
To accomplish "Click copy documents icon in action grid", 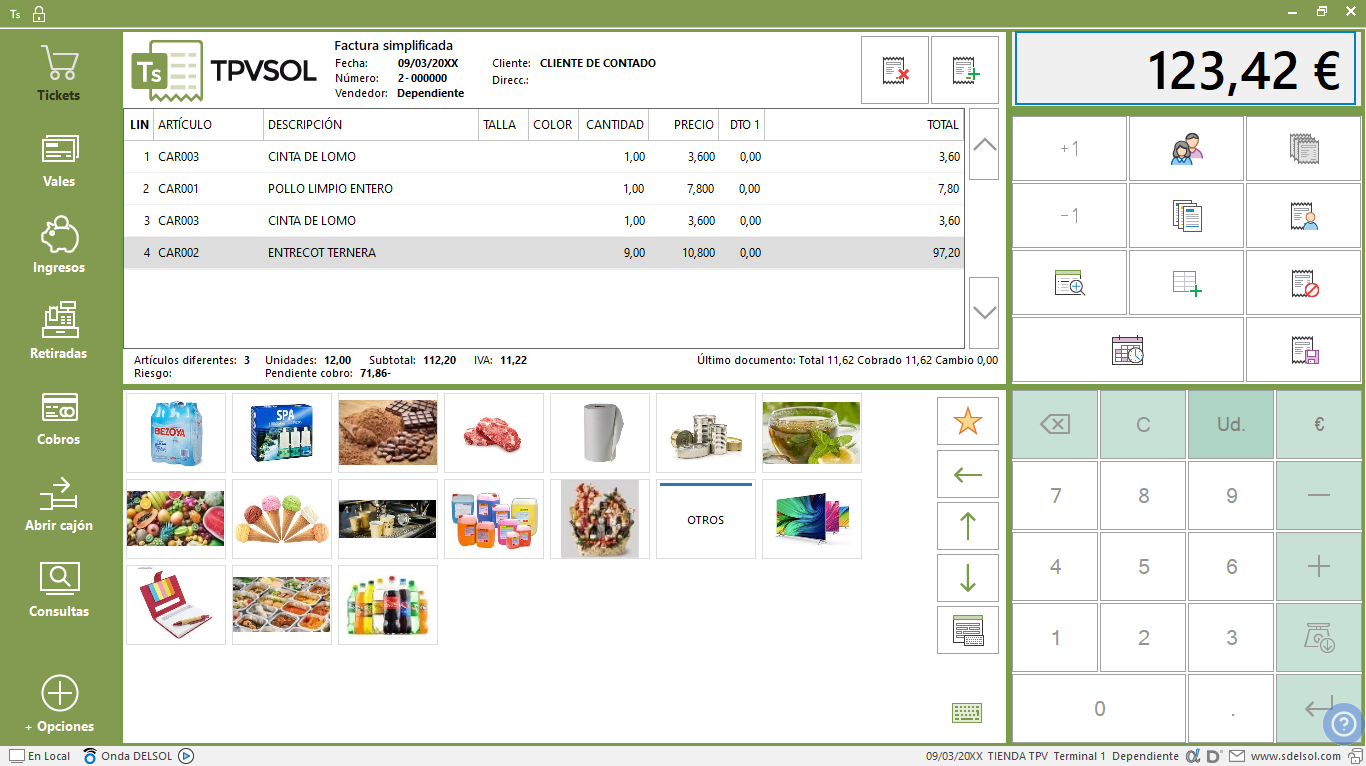I will coord(1187,215).
